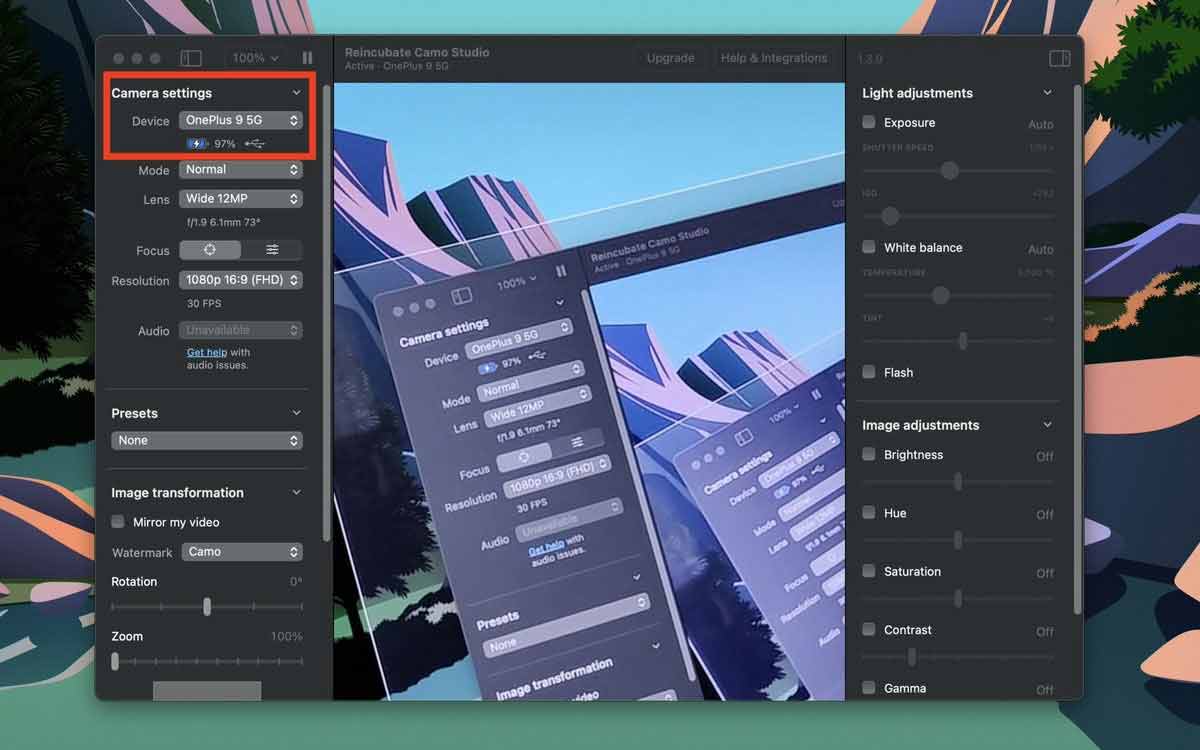This screenshot has width=1200, height=750.
Task: Click the Tint slider handle
Action: (963, 341)
